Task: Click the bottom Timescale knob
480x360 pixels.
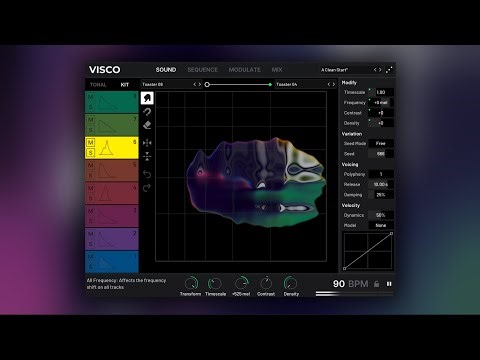Action: click(215, 283)
